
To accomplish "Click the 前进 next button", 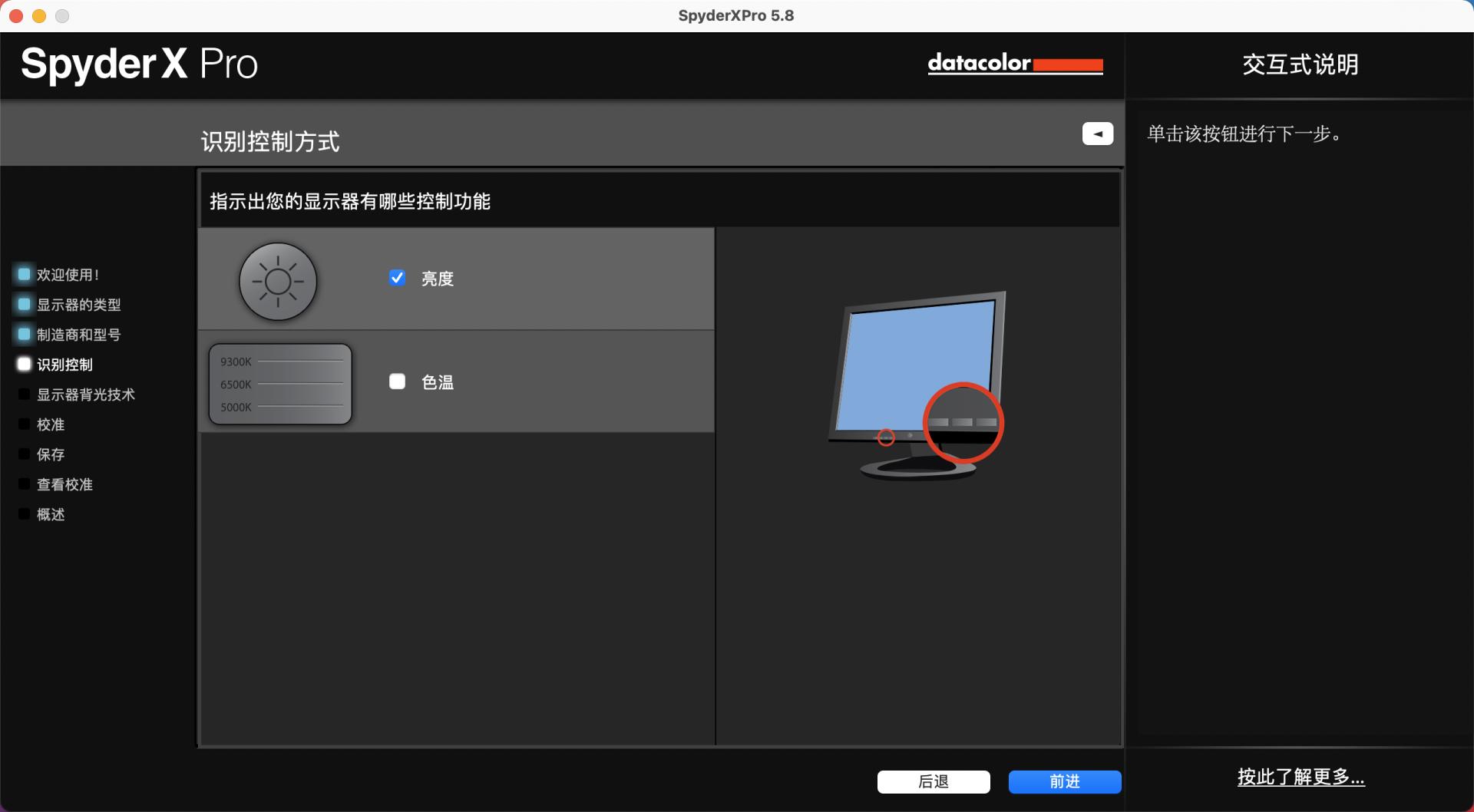I will coord(1064,781).
